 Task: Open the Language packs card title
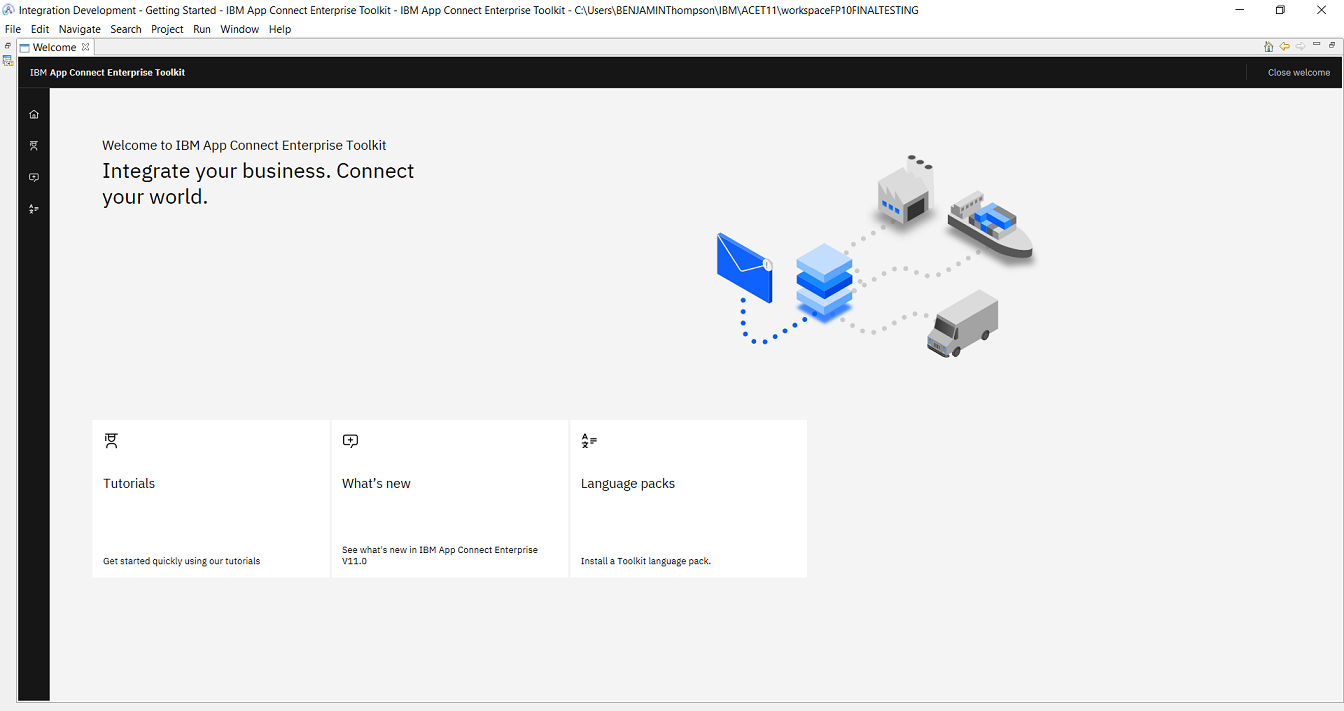pyautogui.click(x=628, y=483)
